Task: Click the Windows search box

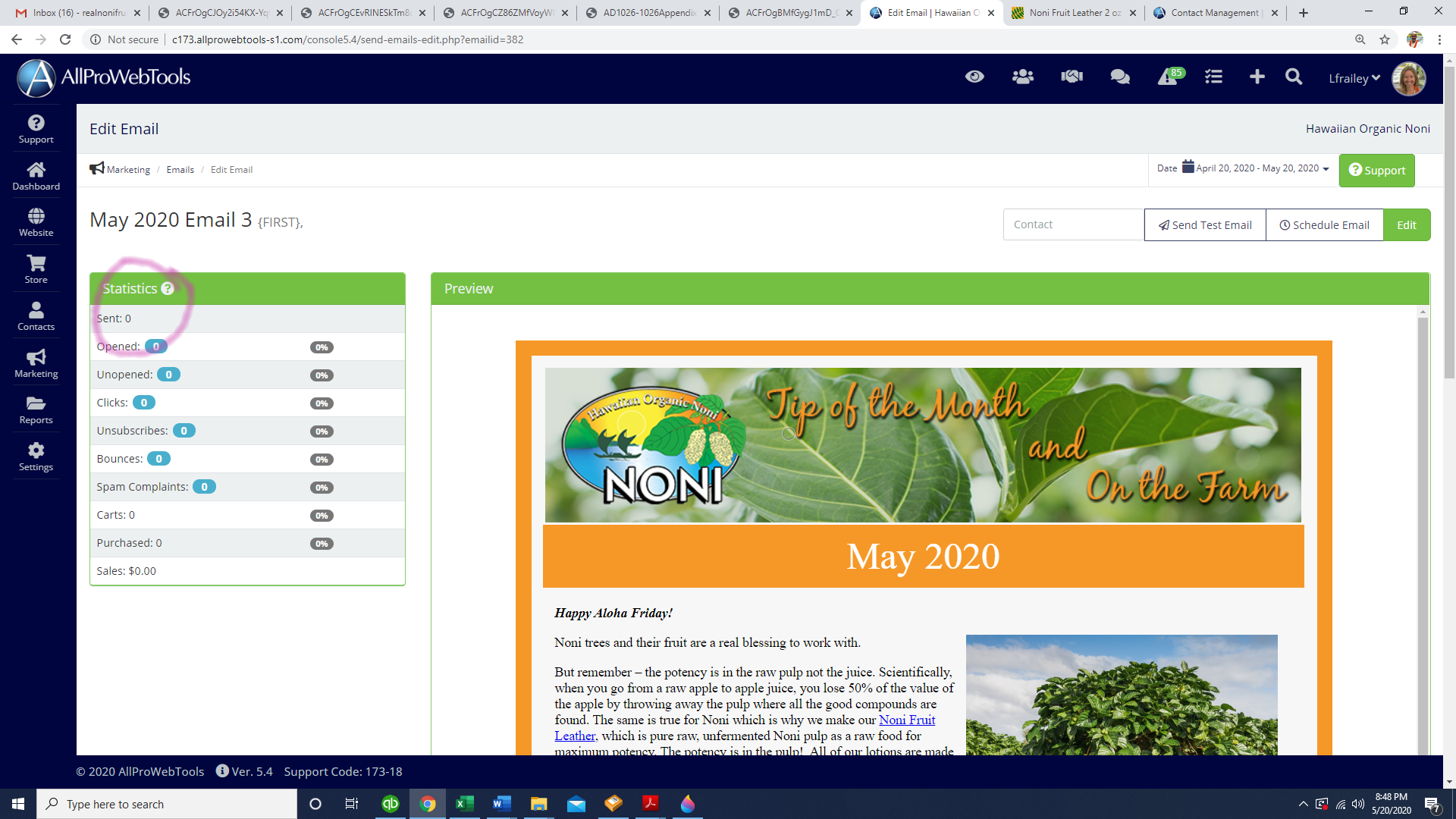Action: pyautogui.click(x=167, y=804)
